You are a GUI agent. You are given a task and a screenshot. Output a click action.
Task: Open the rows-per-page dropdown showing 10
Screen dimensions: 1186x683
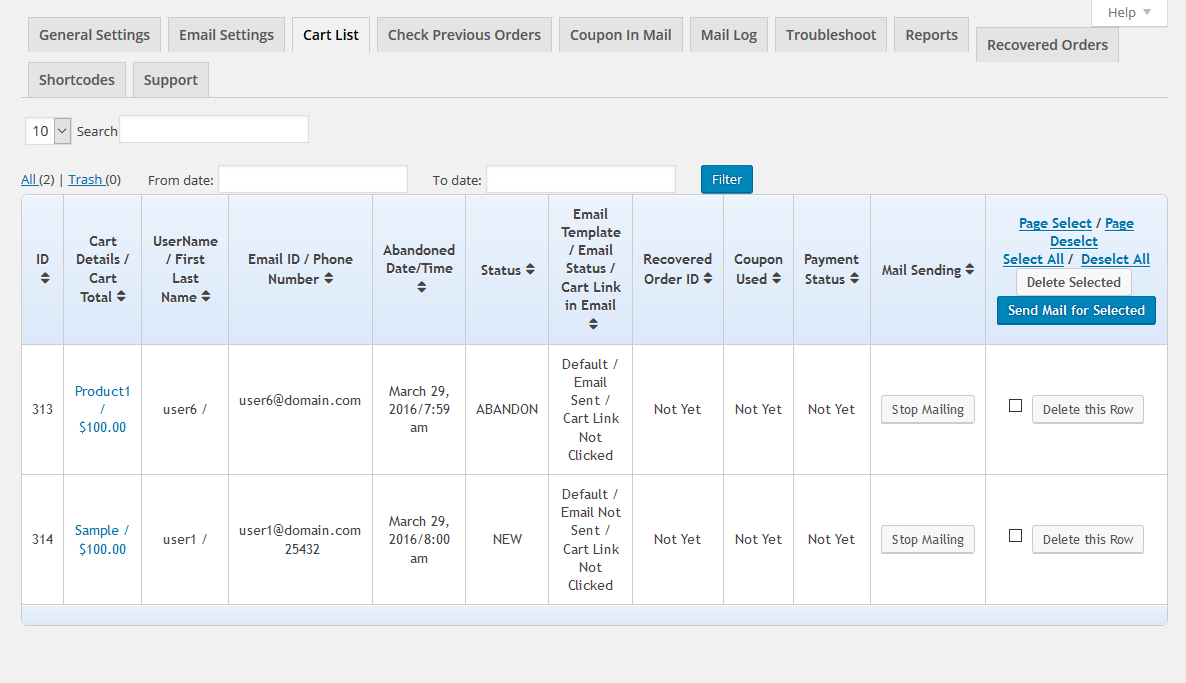[48, 130]
